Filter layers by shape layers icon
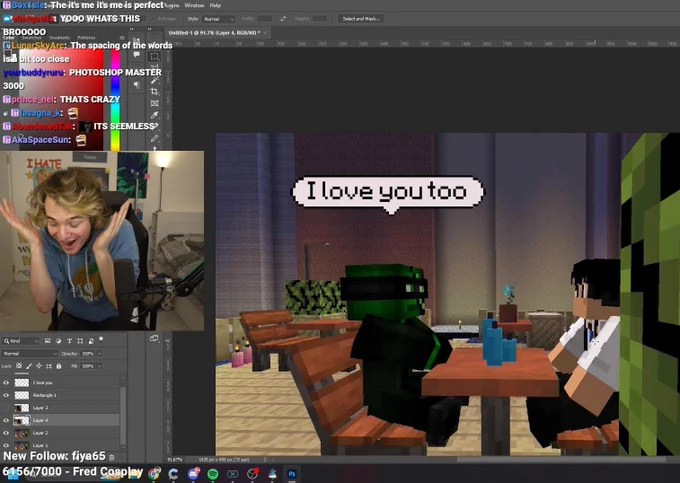The width and height of the screenshot is (680, 483). click(80, 341)
